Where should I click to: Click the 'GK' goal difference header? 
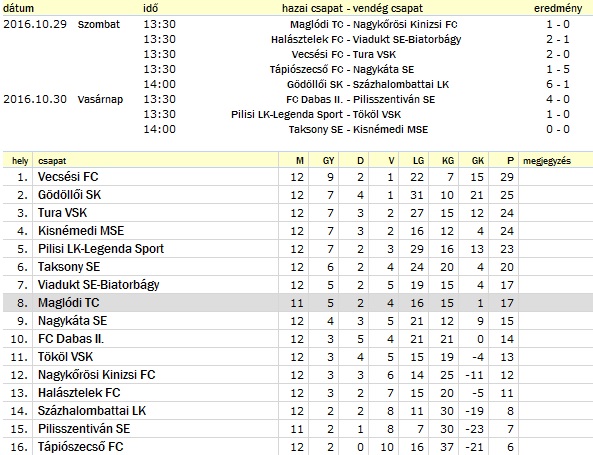[x=478, y=161]
